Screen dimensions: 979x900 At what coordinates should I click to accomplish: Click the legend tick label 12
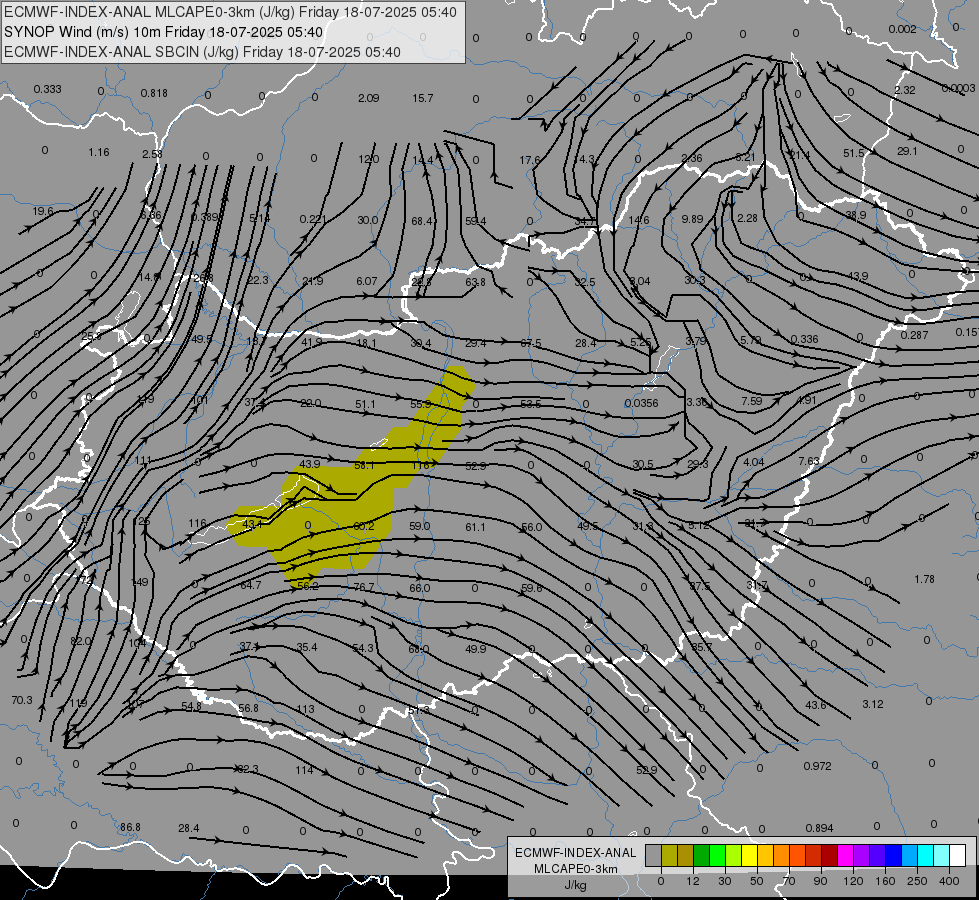tap(692, 881)
